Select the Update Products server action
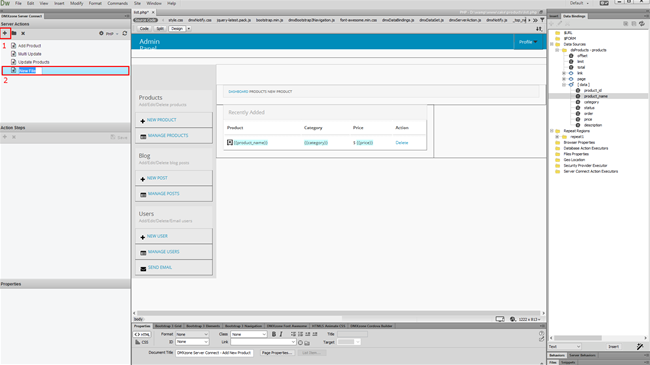Image resolution: width=650 pixels, height=365 pixels. pos(34,62)
